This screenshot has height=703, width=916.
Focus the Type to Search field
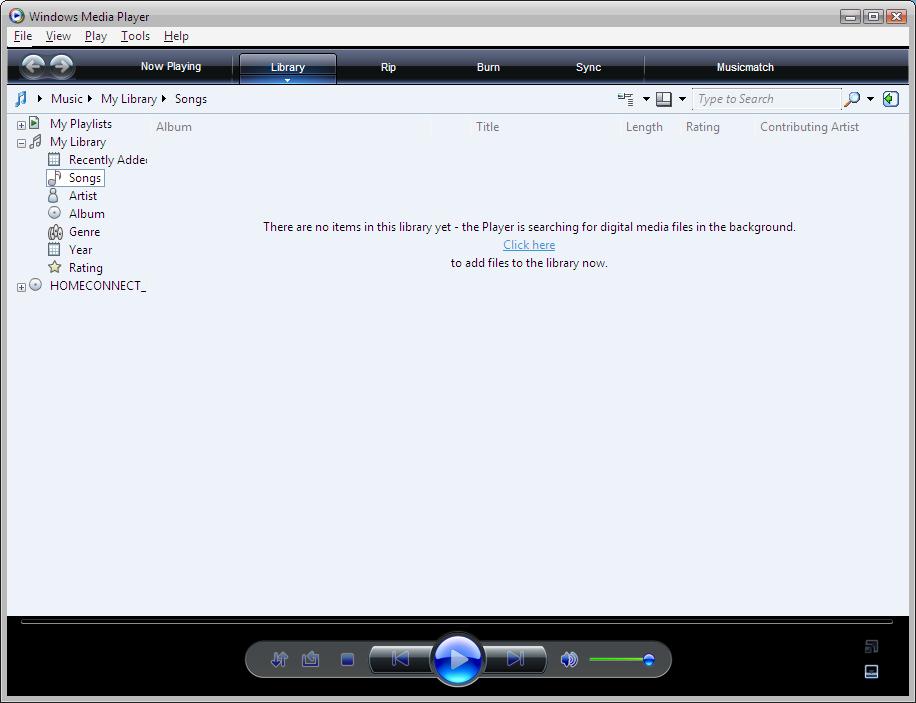tap(767, 99)
